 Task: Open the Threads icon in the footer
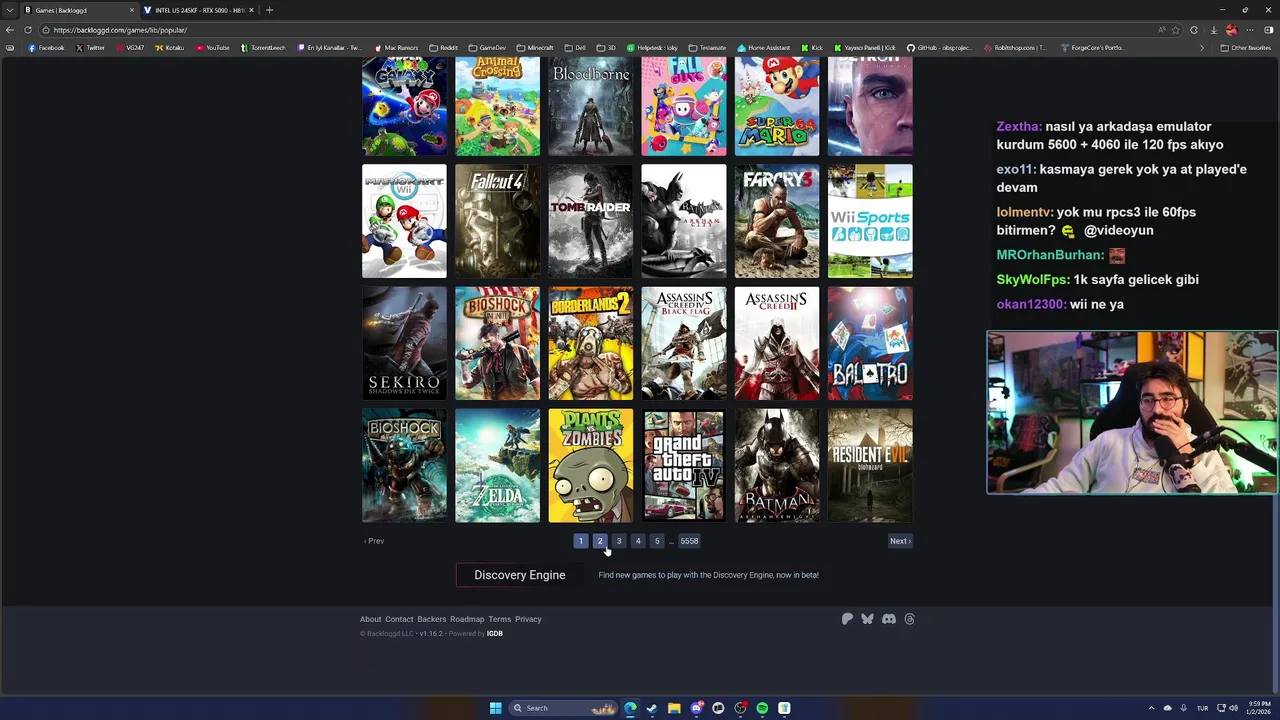tap(909, 619)
